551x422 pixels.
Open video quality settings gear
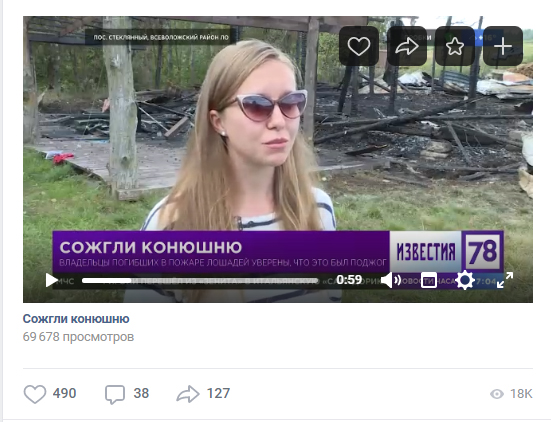tap(465, 280)
